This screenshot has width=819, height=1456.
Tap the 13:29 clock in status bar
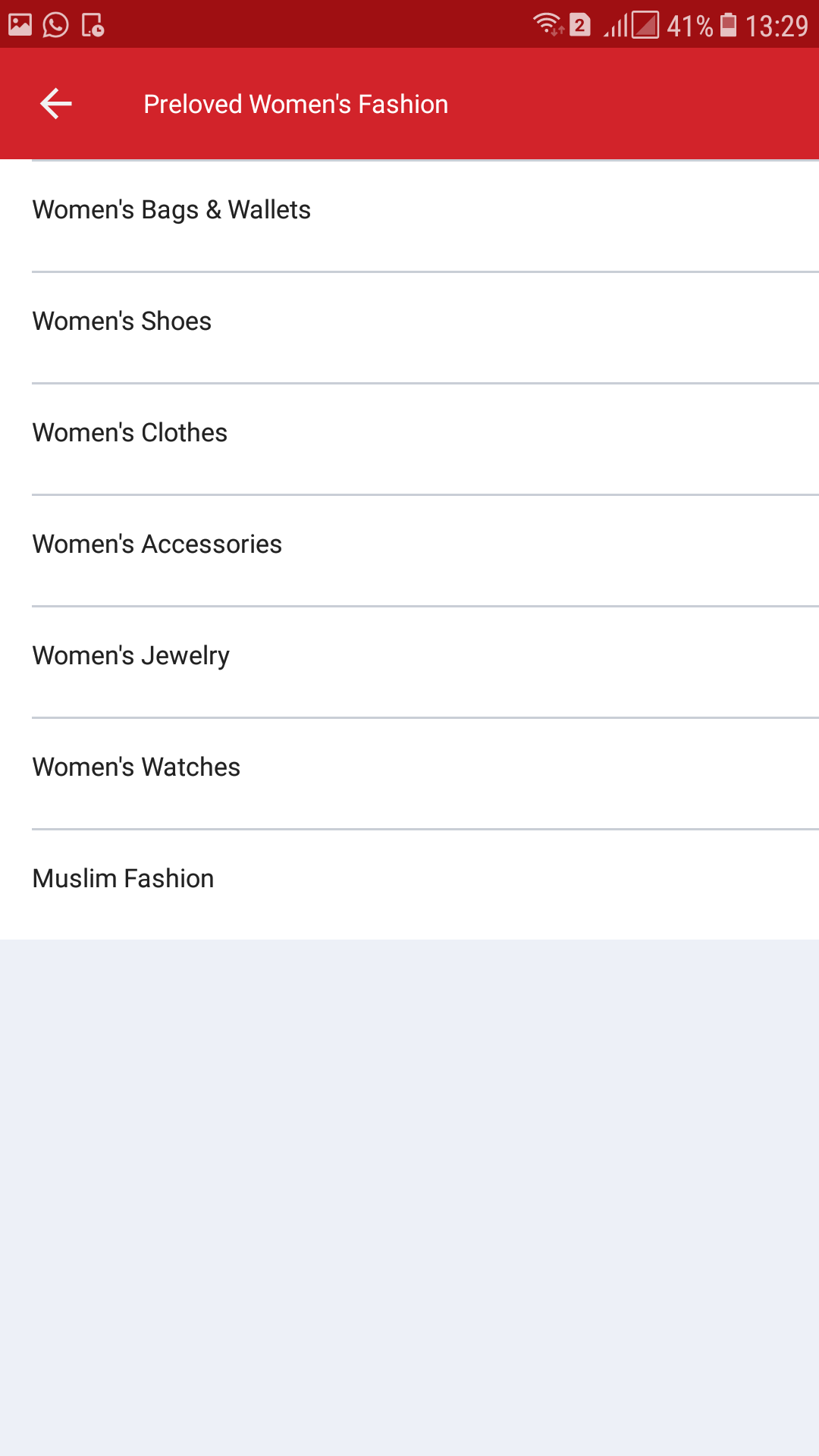777,27
